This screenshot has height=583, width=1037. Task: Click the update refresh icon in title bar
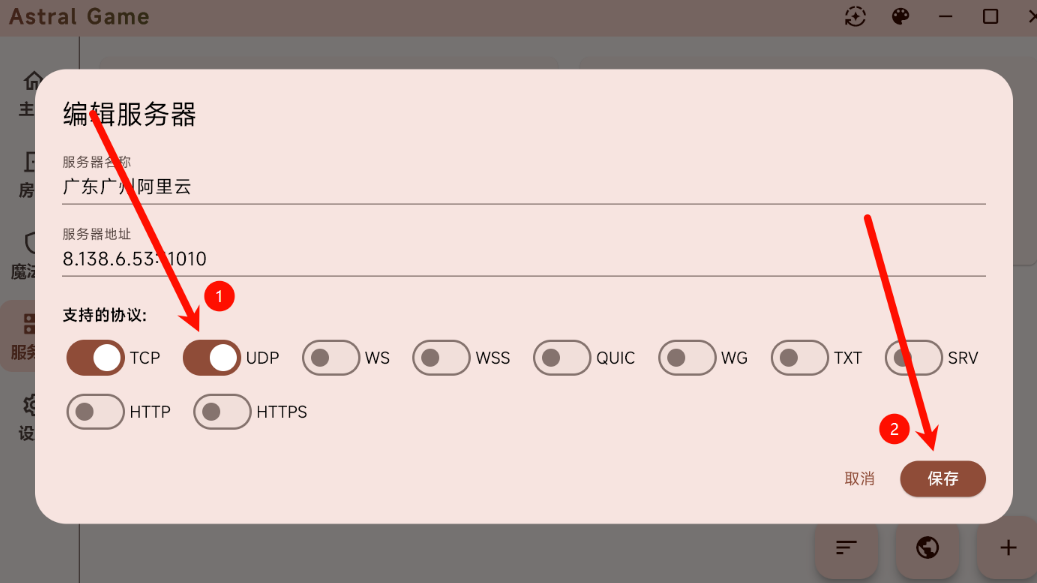855,17
